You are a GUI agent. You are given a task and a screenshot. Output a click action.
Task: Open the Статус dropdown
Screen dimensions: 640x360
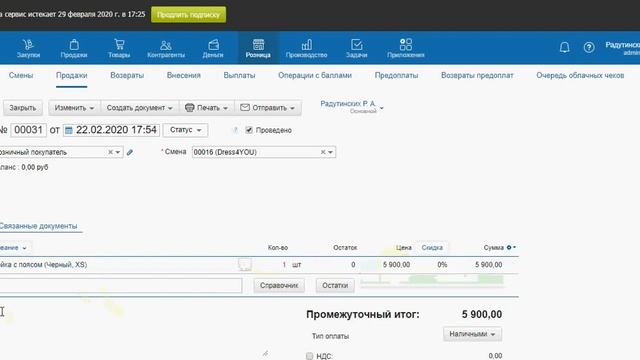point(185,130)
